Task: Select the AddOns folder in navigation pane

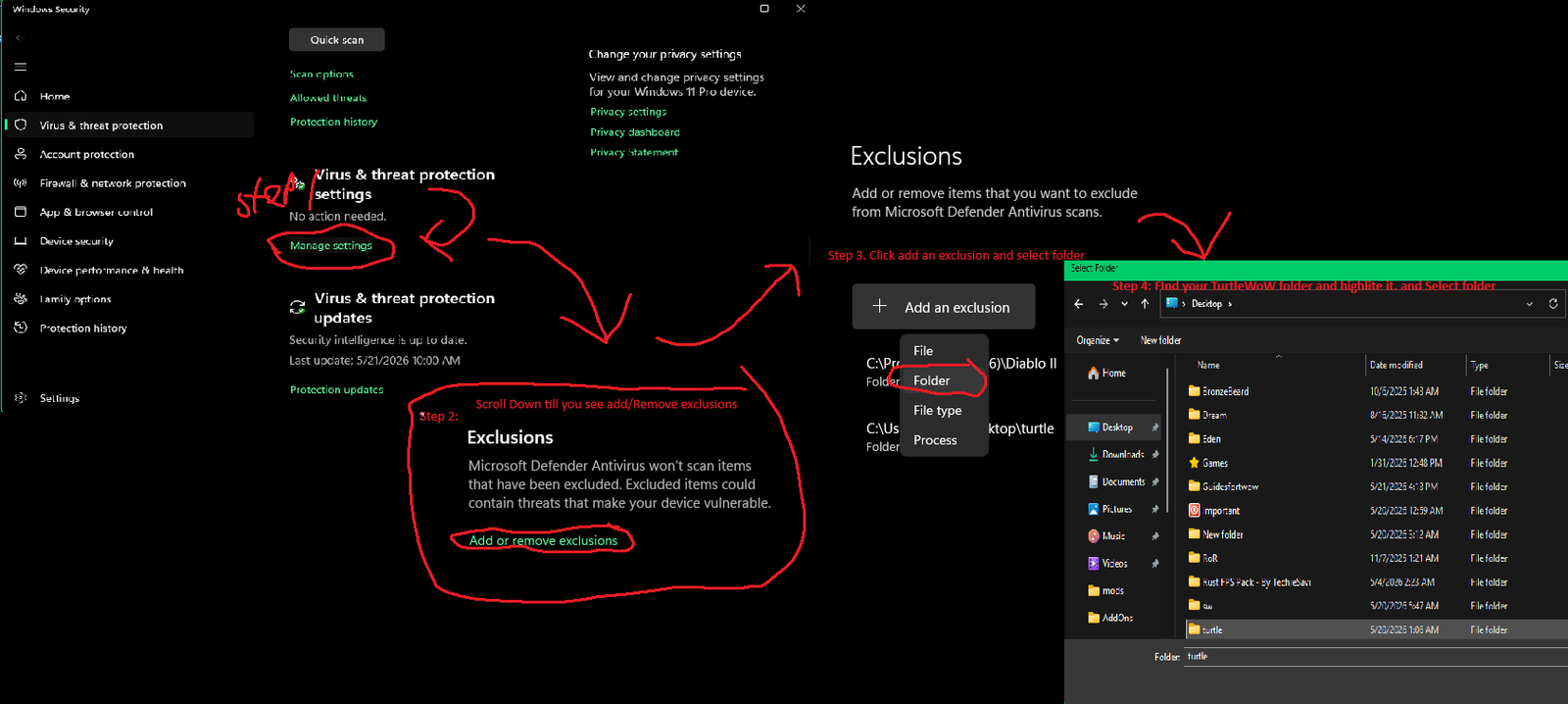Action: point(1117,619)
